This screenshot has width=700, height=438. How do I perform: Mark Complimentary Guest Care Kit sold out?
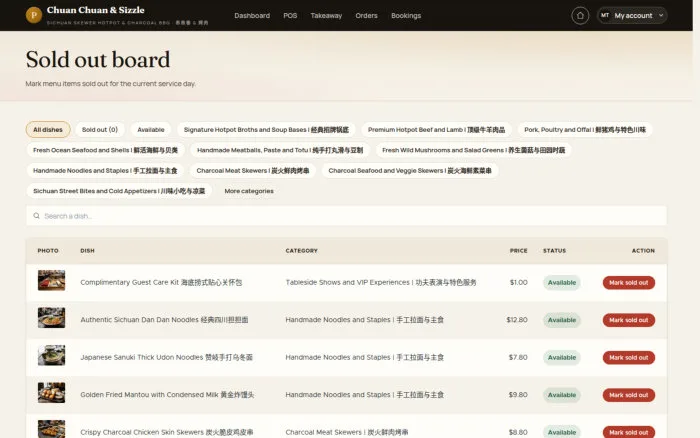pos(629,283)
